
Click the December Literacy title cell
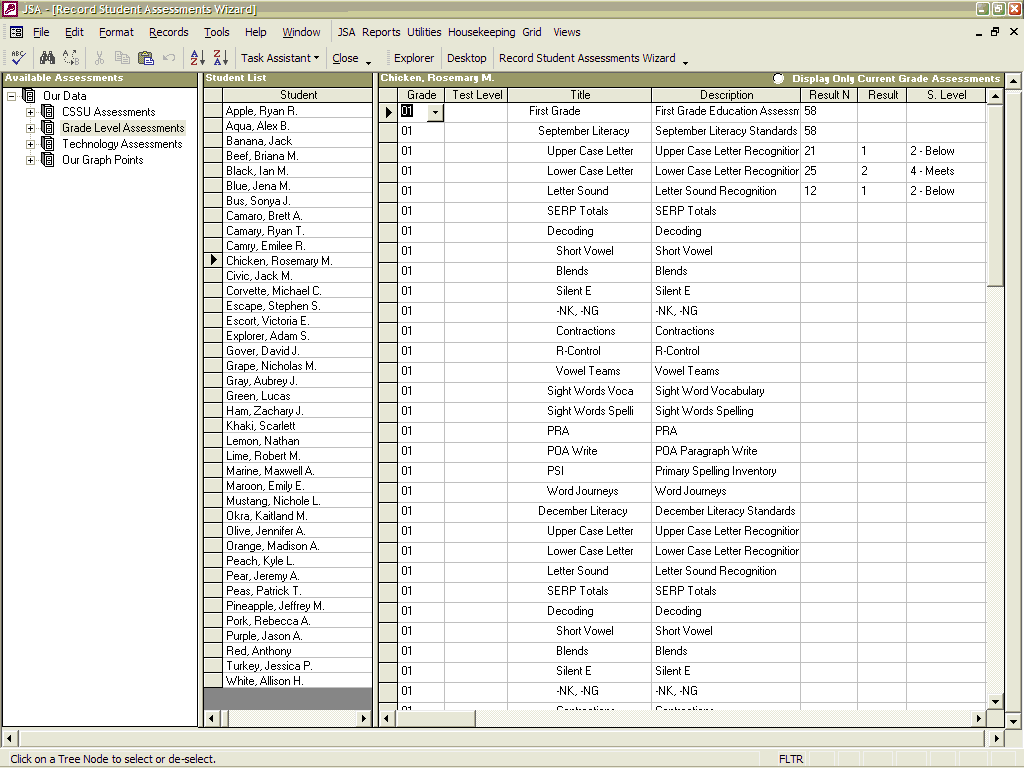click(580, 511)
